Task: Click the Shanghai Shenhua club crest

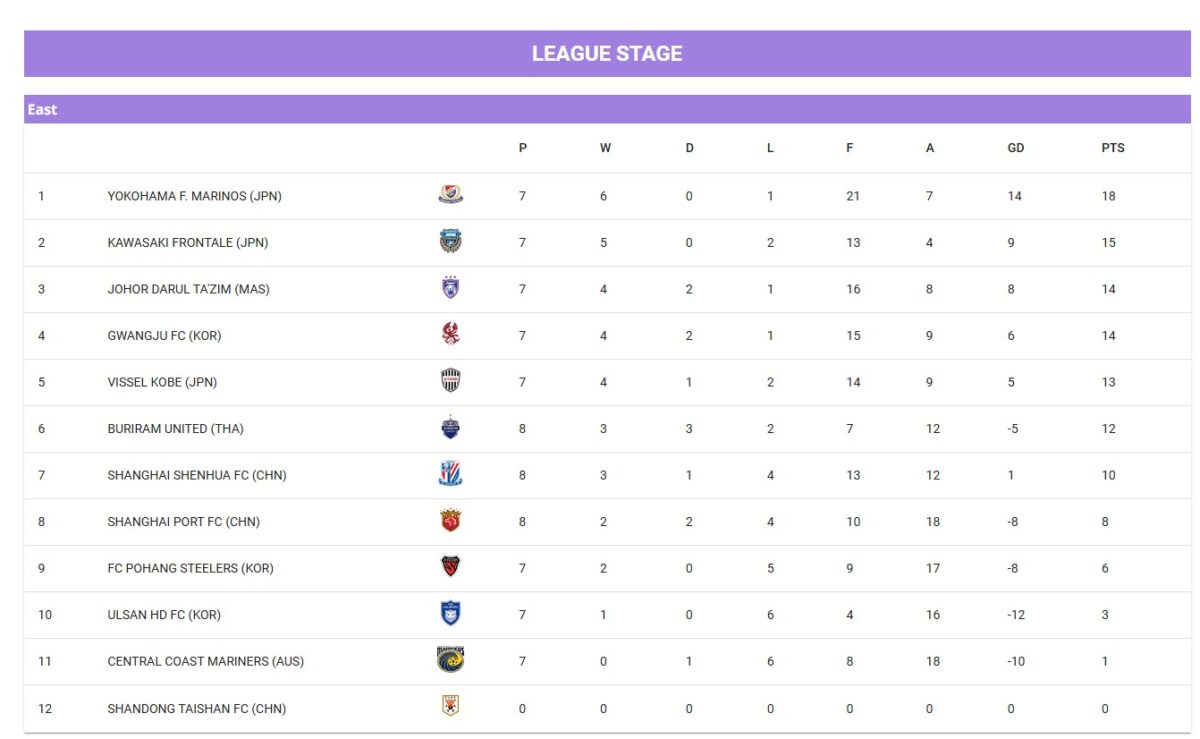Action: click(450, 474)
